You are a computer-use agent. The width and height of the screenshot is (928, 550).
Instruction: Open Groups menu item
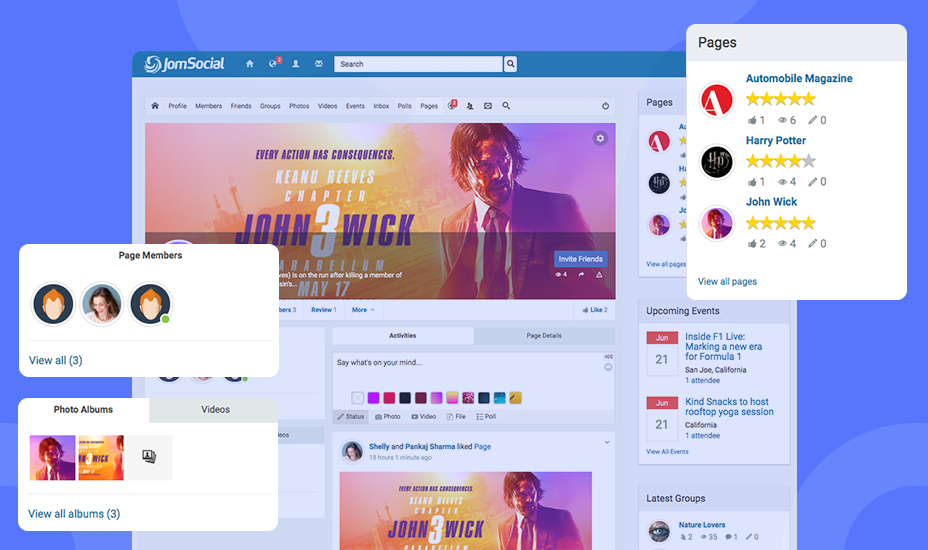pos(270,106)
